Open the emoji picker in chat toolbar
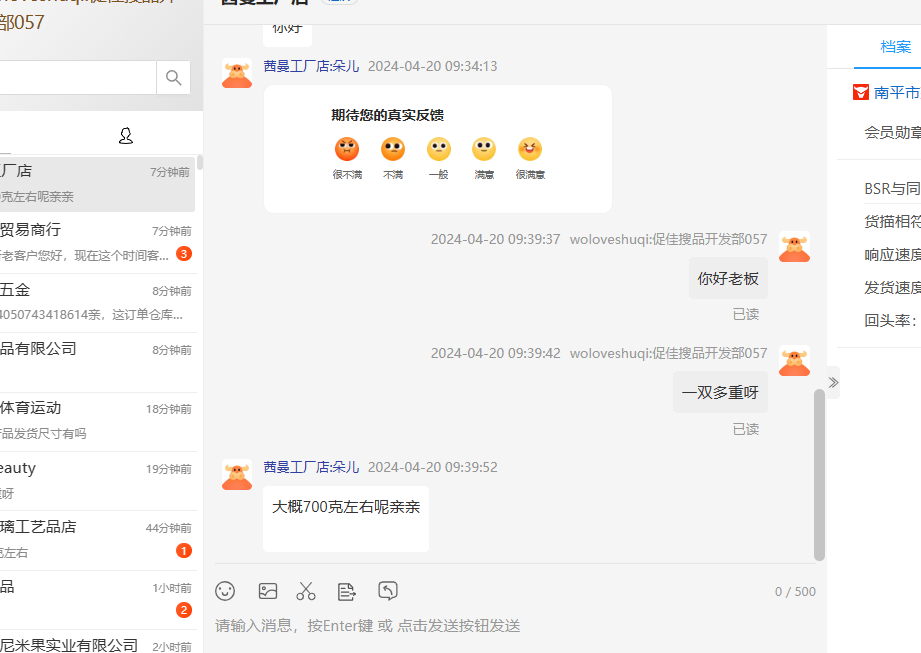 [x=225, y=591]
